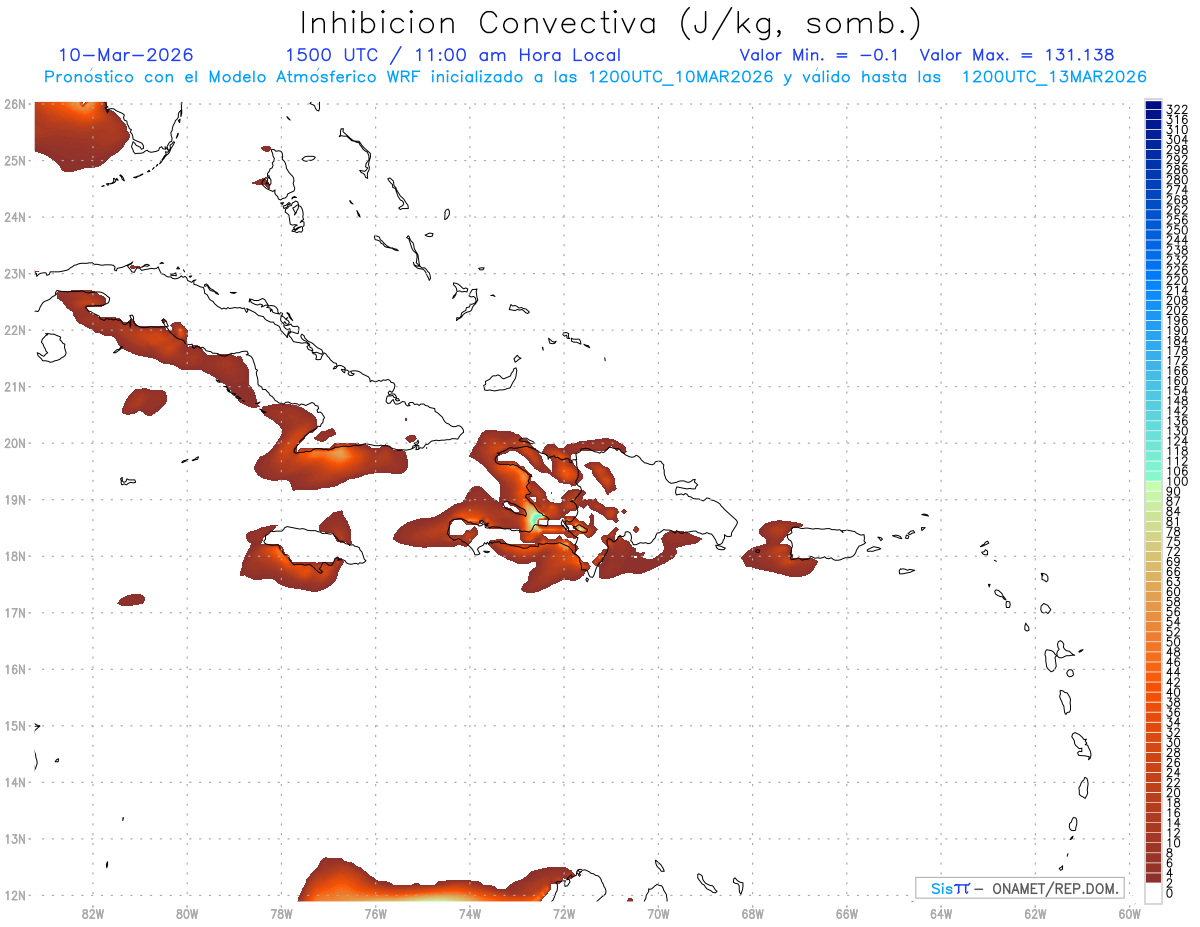The width and height of the screenshot is (1200, 927).
Task: Click the '20N' latitude label
Action: coord(14,443)
